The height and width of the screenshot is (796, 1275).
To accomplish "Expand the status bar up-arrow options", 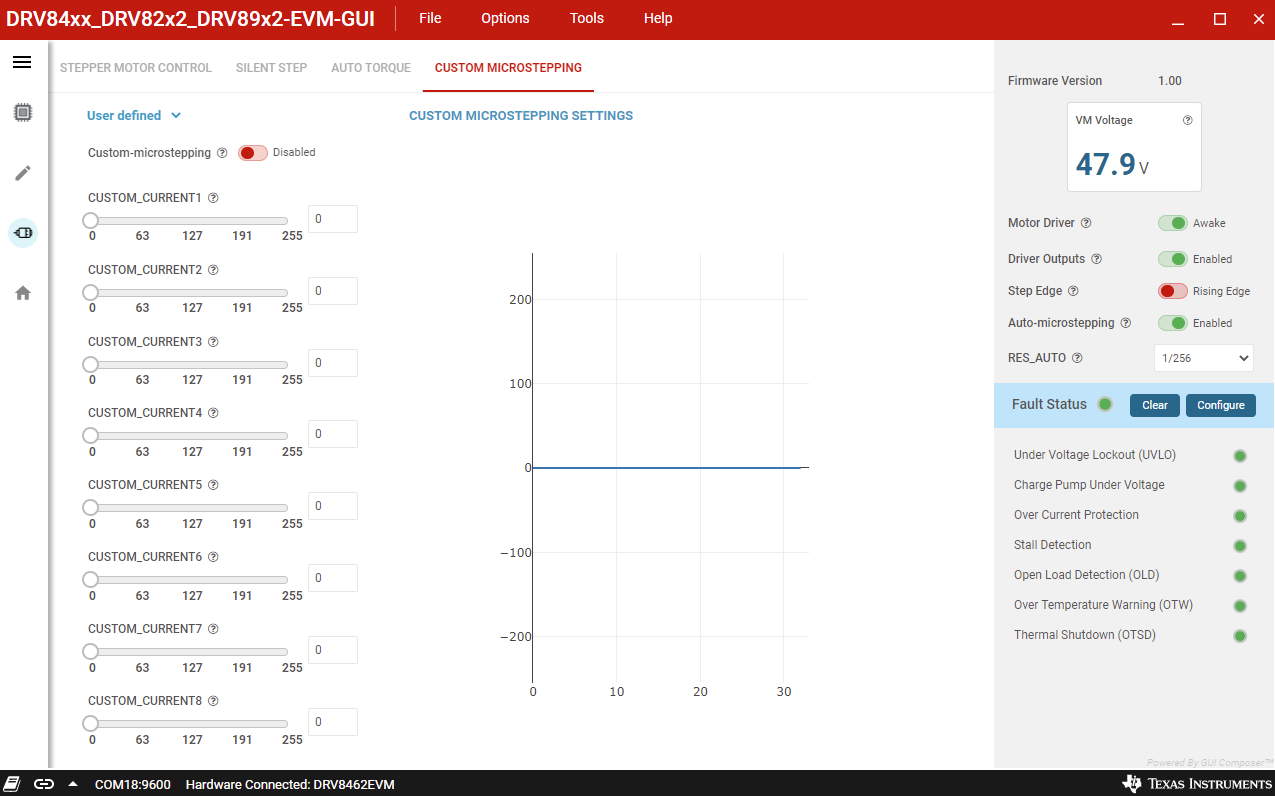I will (x=73, y=784).
